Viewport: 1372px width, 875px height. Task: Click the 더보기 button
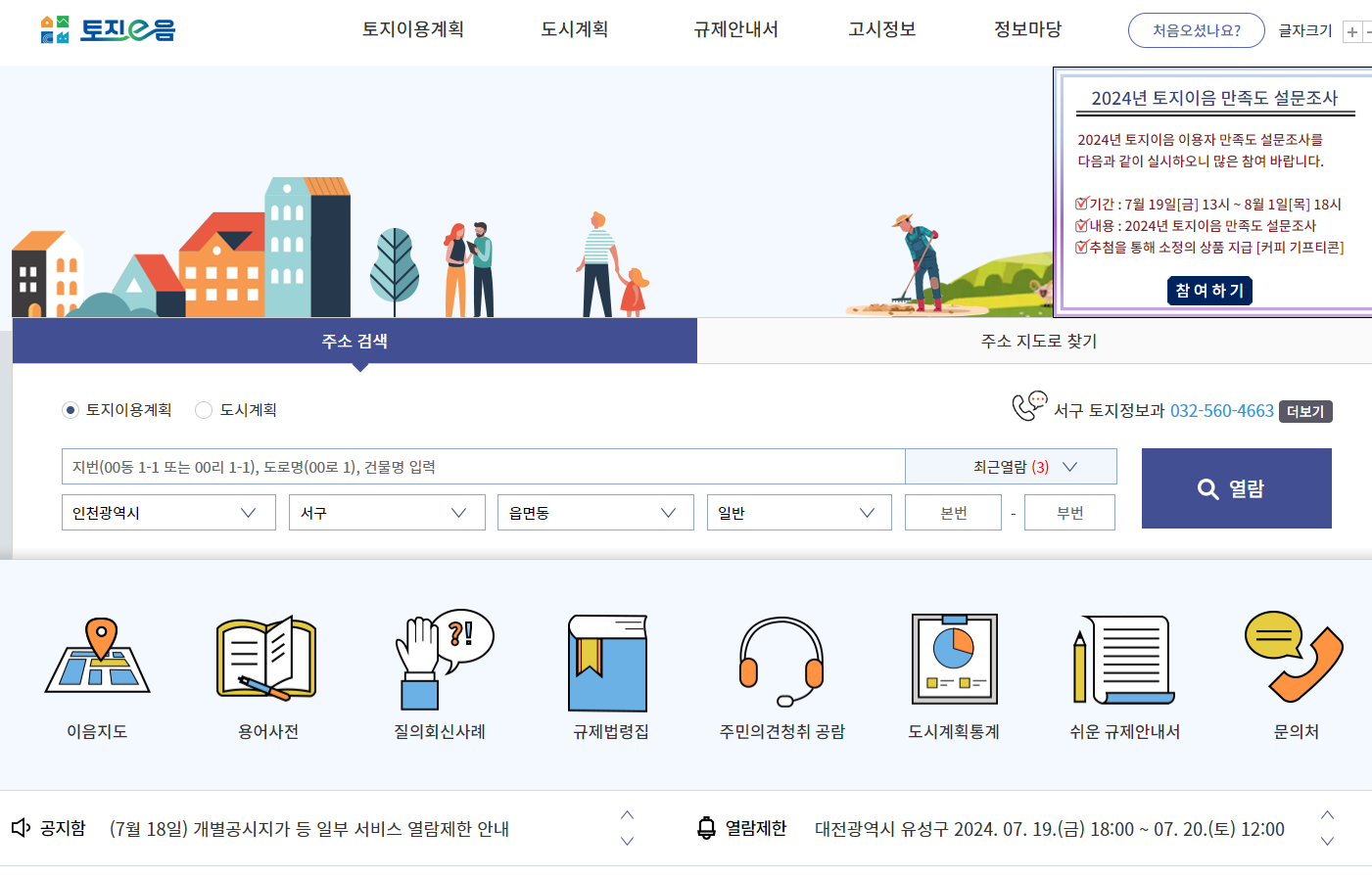[1305, 412]
